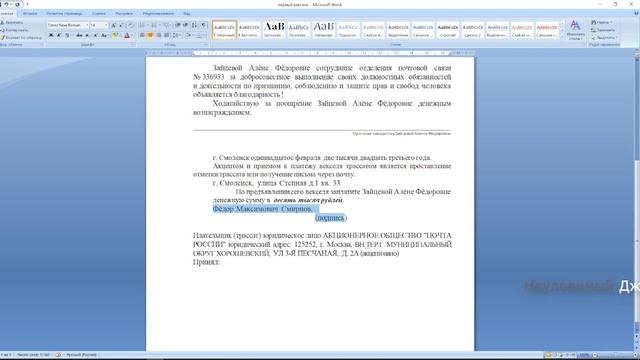Click the Copy command in clipboard group
This screenshot has height=360, width=640.
pos(14,30)
